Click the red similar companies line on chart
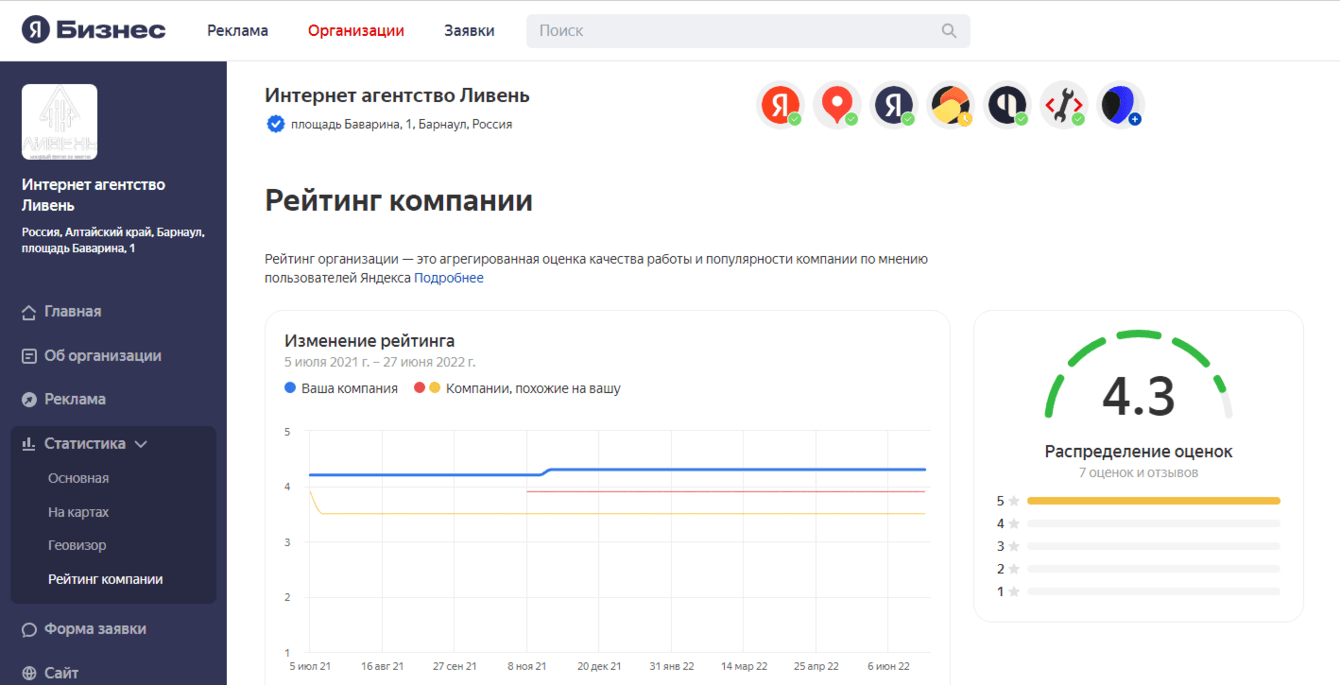 [x=725, y=491]
